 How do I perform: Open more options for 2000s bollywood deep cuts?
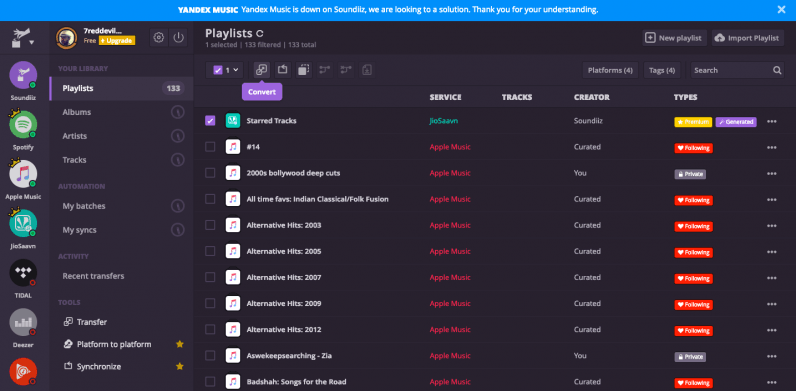pyautogui.click(x=772, y=174)
